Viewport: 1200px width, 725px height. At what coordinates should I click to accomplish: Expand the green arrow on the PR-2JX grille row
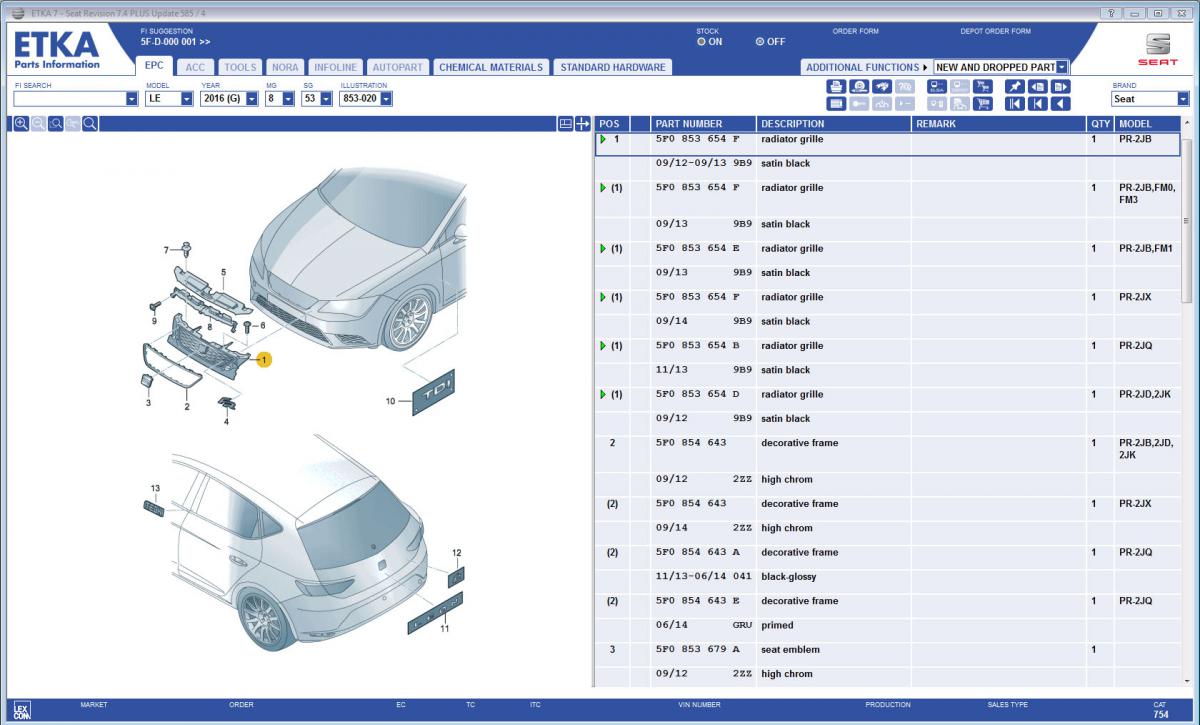click(603, 297)
